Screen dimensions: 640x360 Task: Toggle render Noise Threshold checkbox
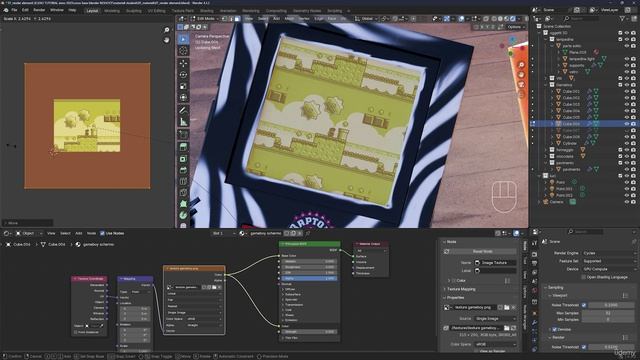[584, 347]
